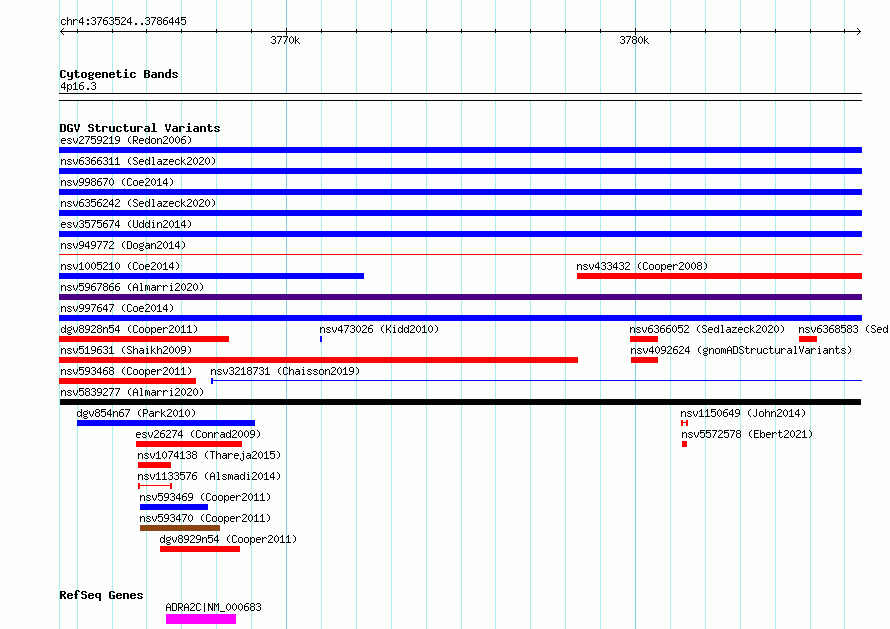Click the chr4:3763524..3786445 coordinates label

pyautogui.click(x=123, y=21)
